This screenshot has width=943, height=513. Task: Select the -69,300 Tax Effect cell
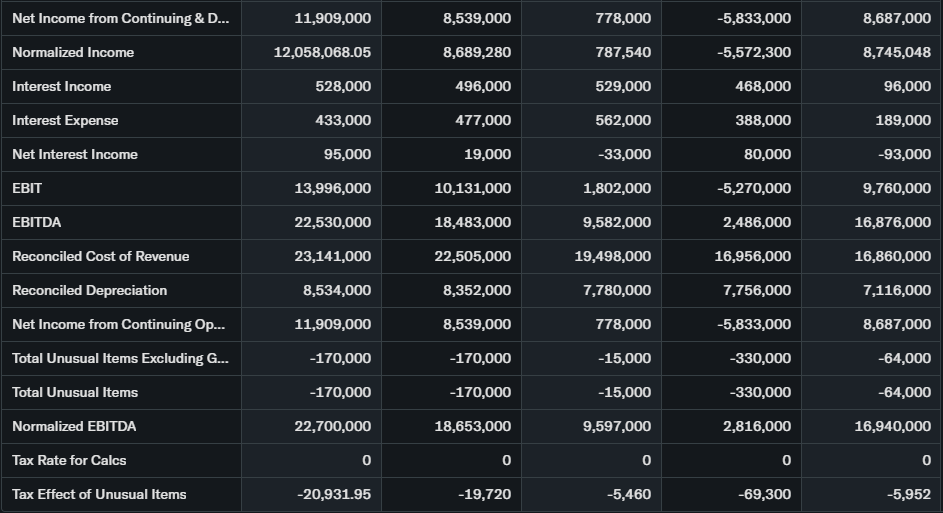(763, 494)
